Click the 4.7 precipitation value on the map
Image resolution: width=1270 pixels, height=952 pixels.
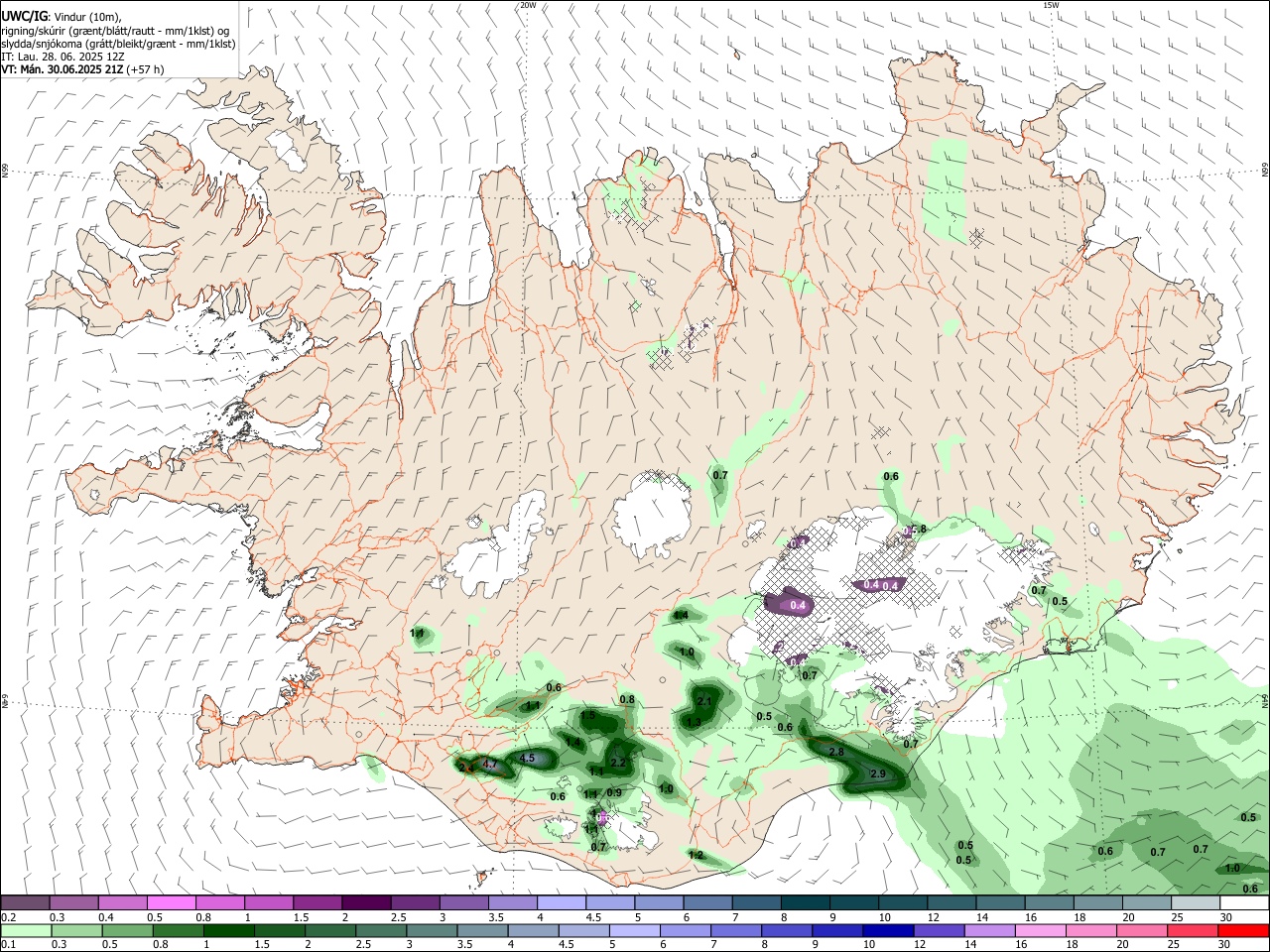pyautogui.click(x=490, y=765)
